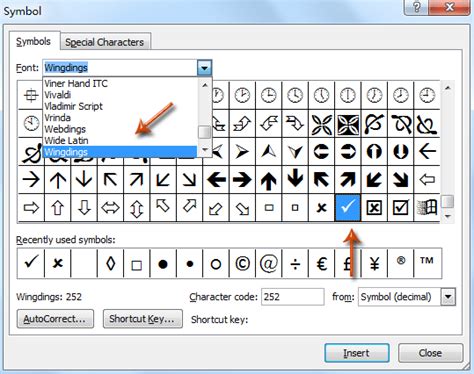Pick copyright sign from recently used symbols
474x374 pixels.
point(242,263)
